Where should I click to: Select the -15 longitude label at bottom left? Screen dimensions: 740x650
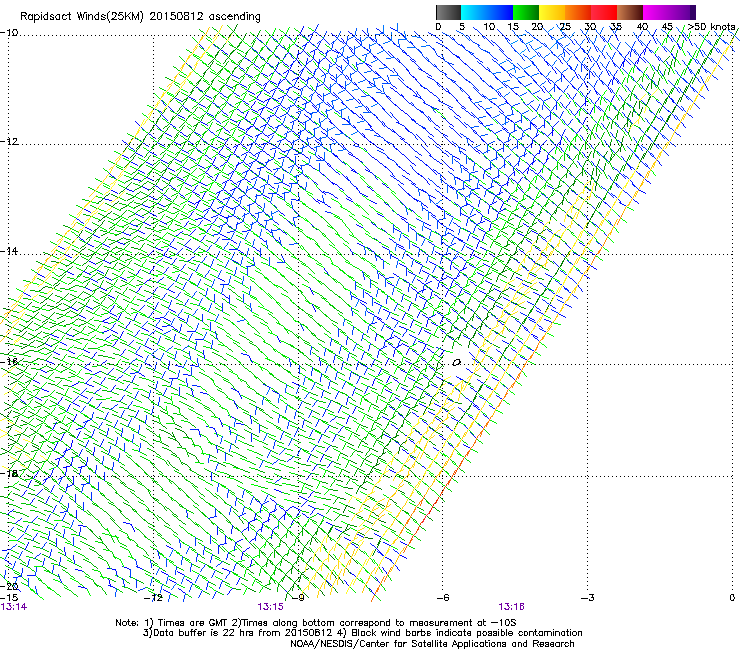pyautogui.click(x=9, y=598)
